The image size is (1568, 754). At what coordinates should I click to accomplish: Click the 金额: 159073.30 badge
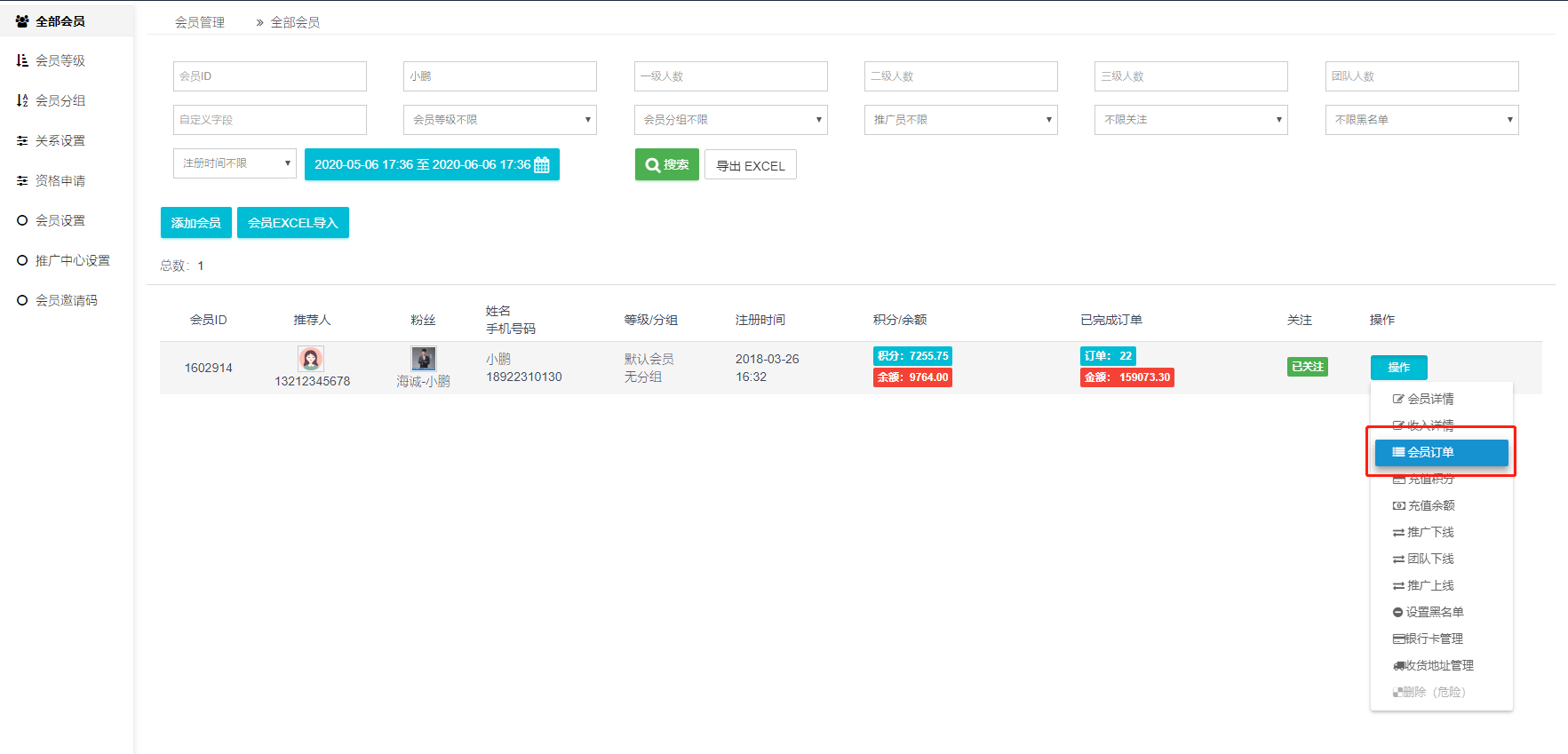coord(1127,377)
